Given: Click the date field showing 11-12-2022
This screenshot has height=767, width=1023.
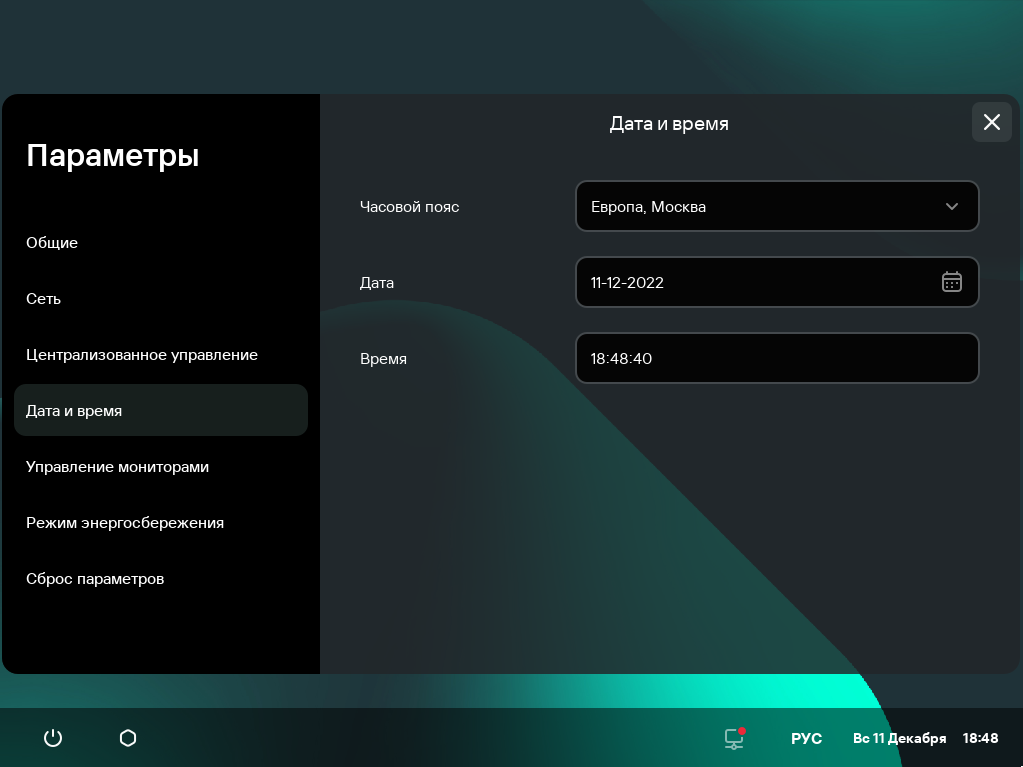Looking at the screenshot, I should 750,282.
